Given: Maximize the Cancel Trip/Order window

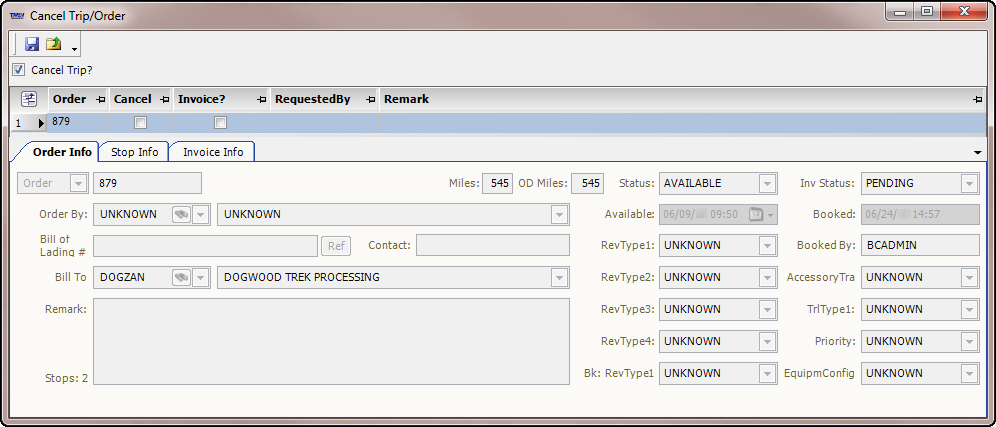Looking at the screenshot, I should (927, 11).
